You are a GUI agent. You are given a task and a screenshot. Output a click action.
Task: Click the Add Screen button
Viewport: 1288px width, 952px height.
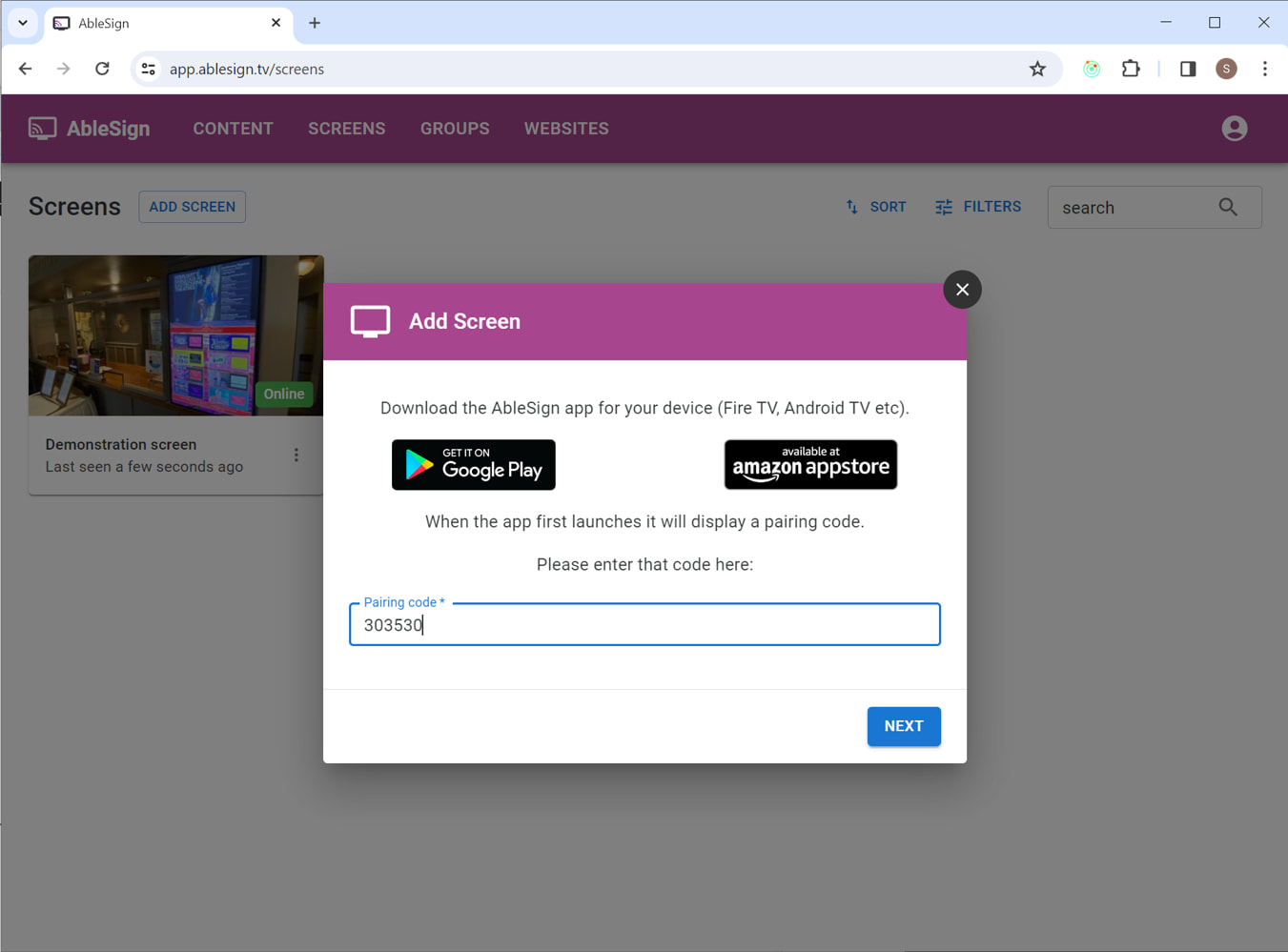point(192,207)
